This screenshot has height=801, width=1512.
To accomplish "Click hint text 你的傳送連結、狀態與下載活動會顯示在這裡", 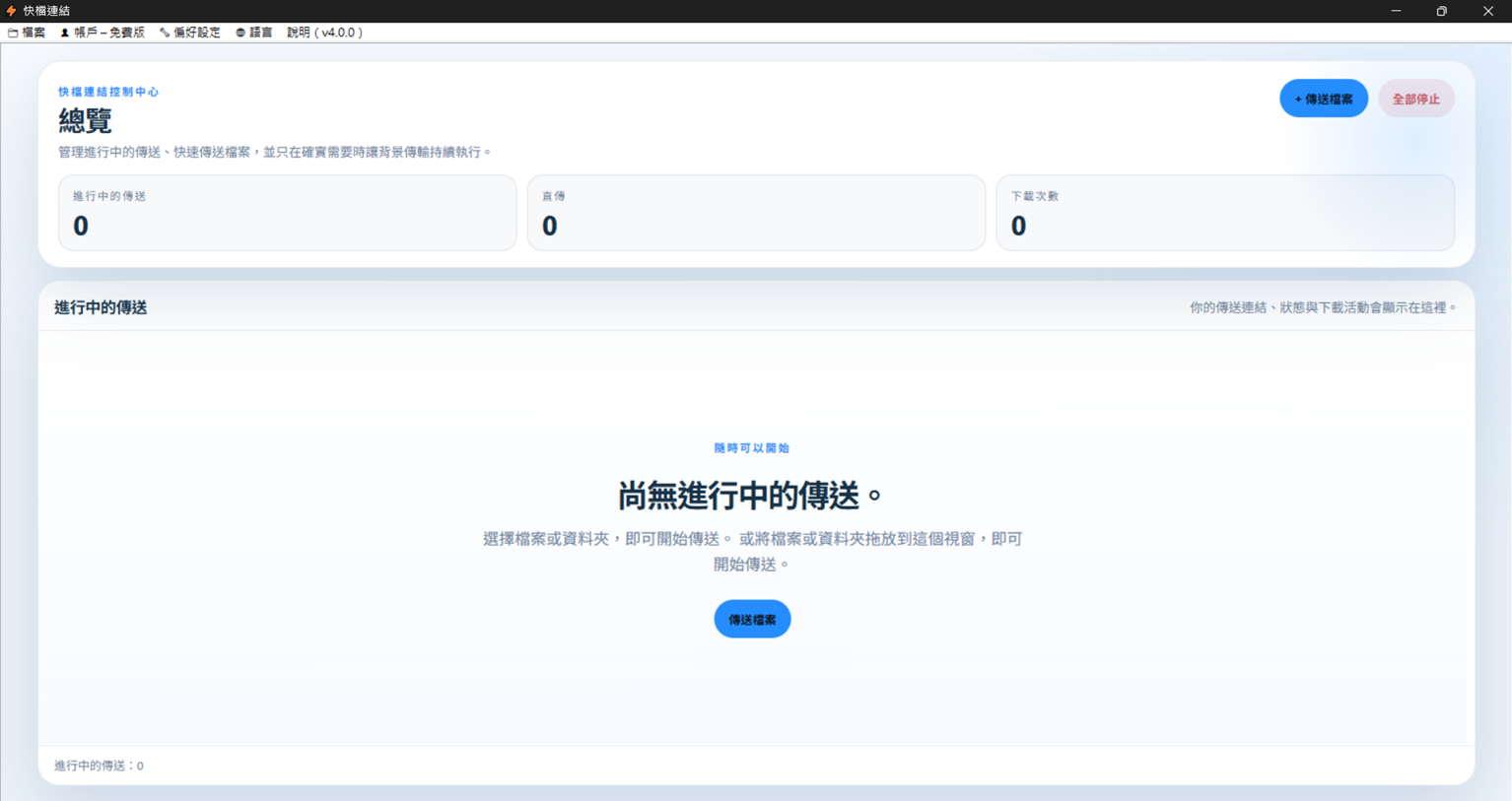I will [1323, 307].
